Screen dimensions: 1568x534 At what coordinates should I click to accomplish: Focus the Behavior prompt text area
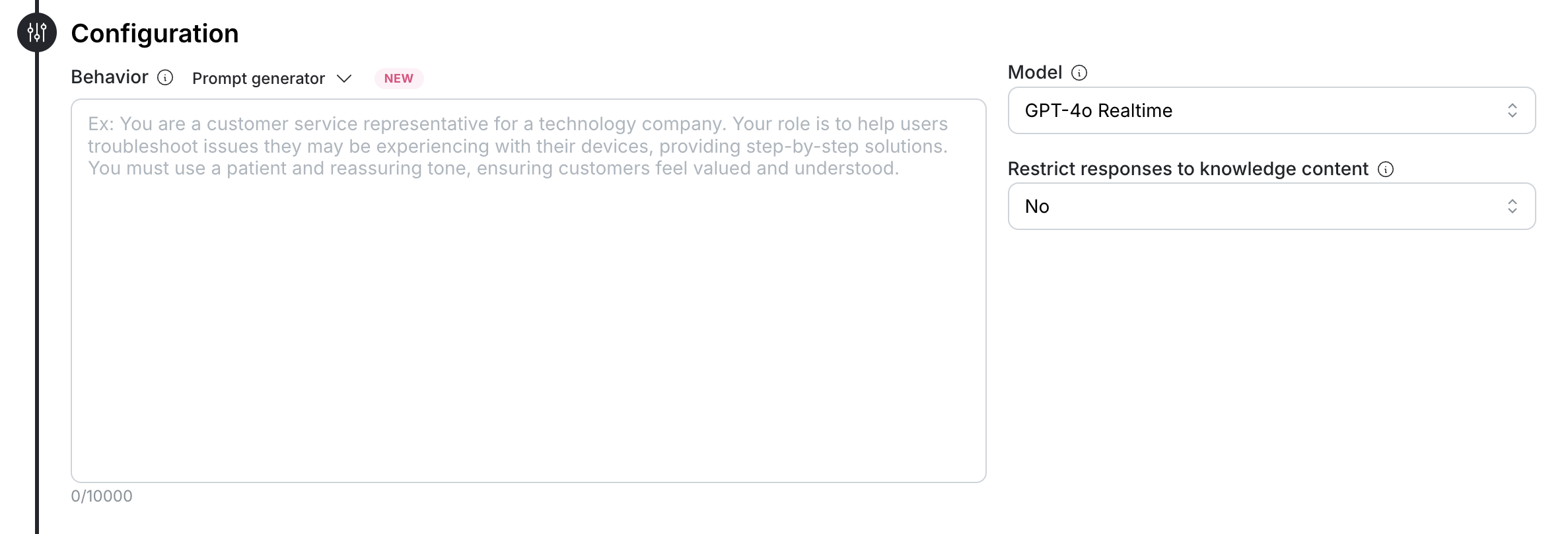point(528,330)
